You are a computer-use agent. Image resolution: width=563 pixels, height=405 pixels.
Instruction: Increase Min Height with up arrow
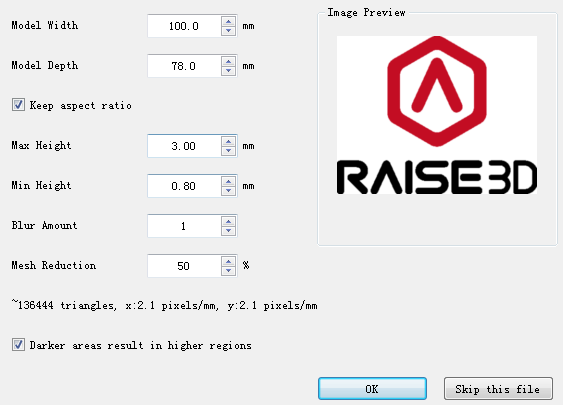tap(228, 181)
